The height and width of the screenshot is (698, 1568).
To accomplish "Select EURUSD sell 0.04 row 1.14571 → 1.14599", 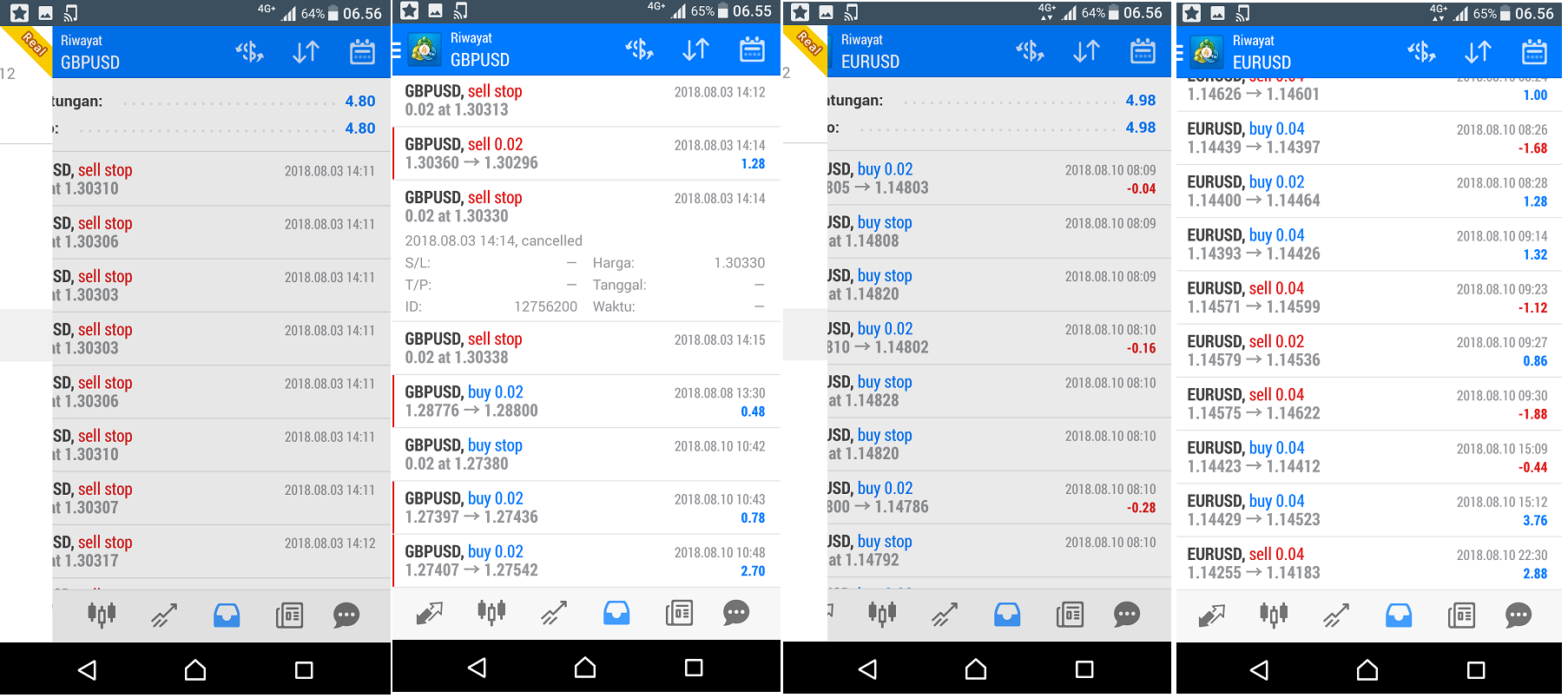I will (1369, 297).
